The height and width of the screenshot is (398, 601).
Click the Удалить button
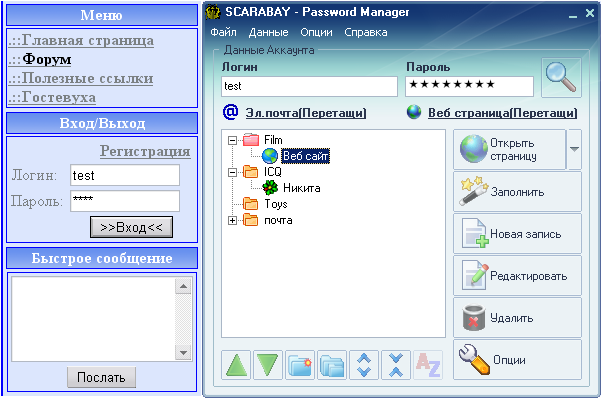point(517,317)
